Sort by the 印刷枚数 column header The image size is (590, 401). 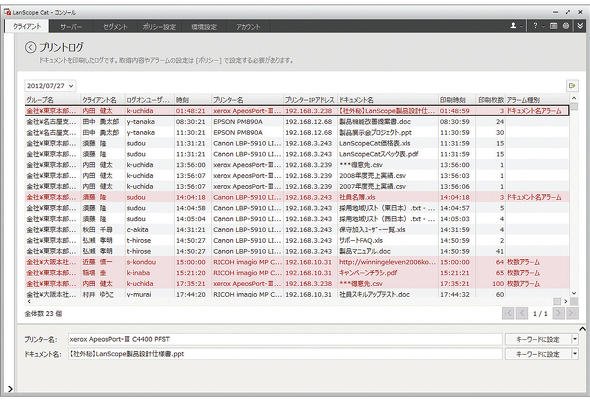(491, 100)
